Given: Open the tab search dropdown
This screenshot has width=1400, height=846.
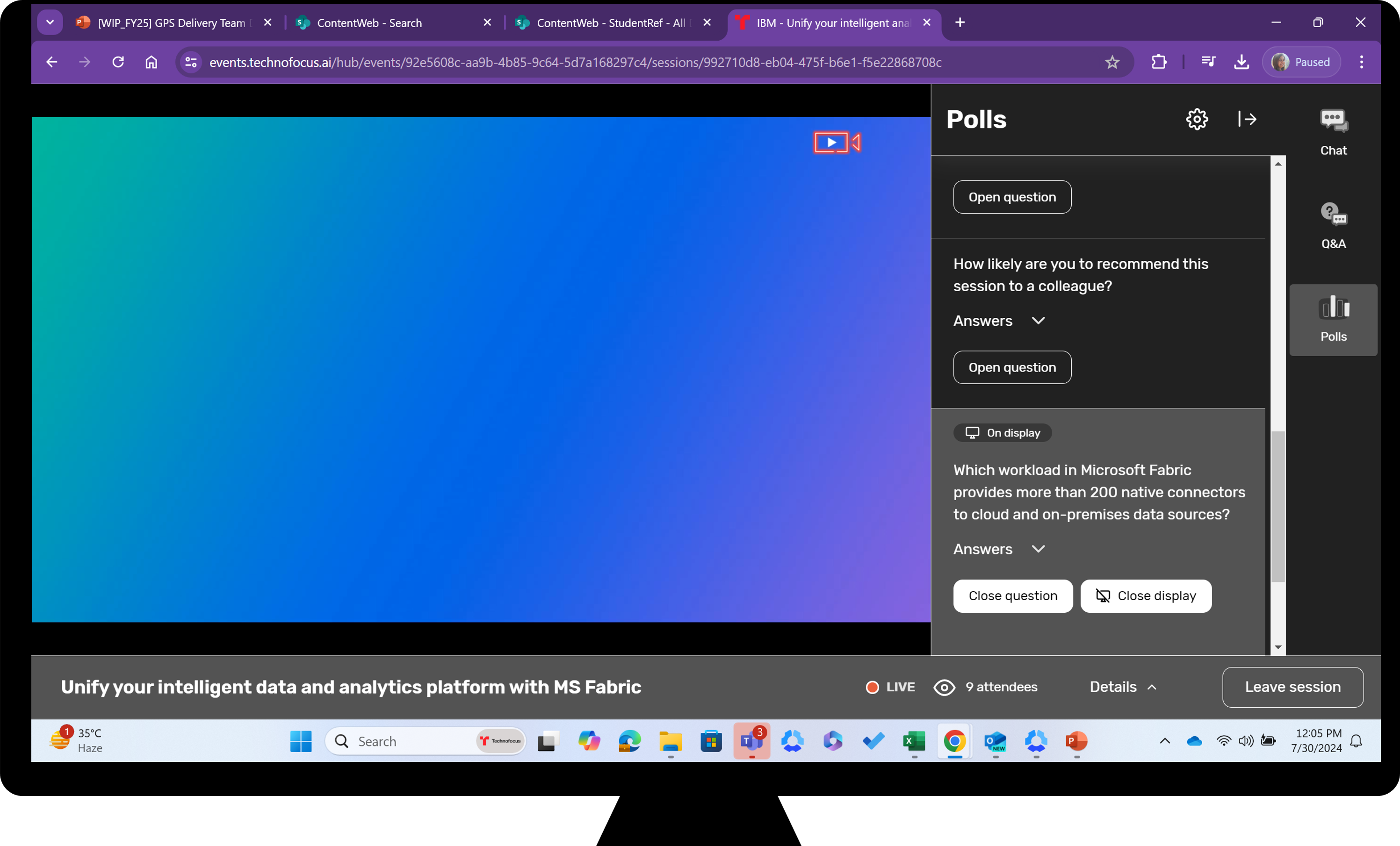Looking at the screenshot, I should point(50,23).
